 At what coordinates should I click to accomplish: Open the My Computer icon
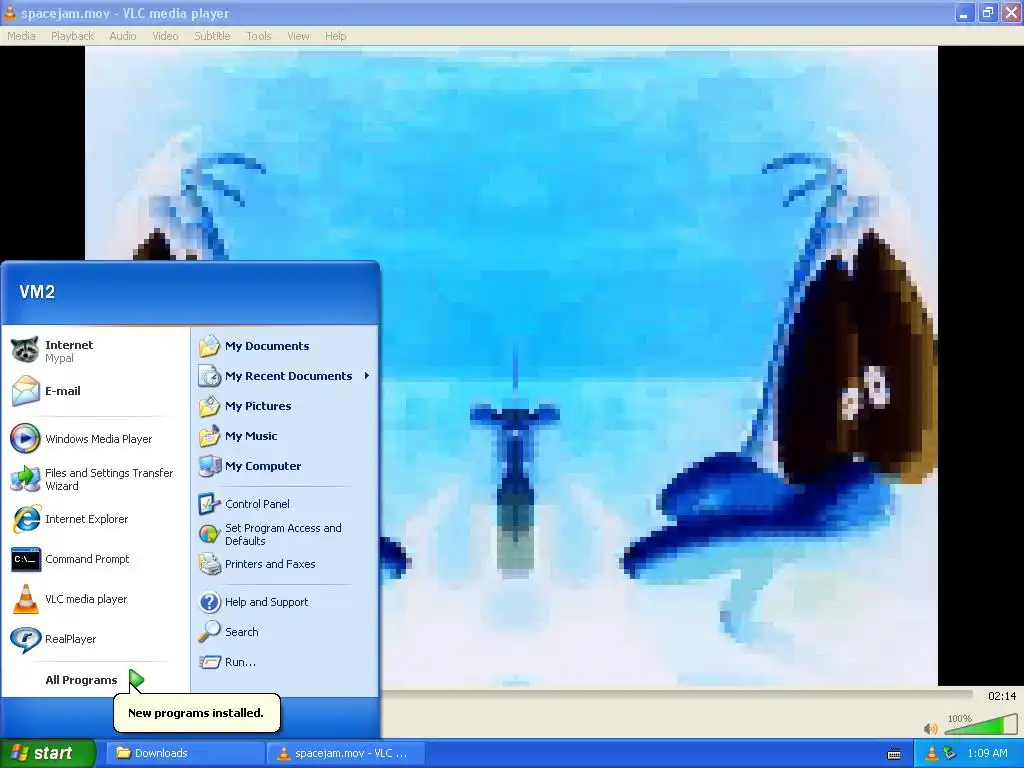click(x=210, y=466)
